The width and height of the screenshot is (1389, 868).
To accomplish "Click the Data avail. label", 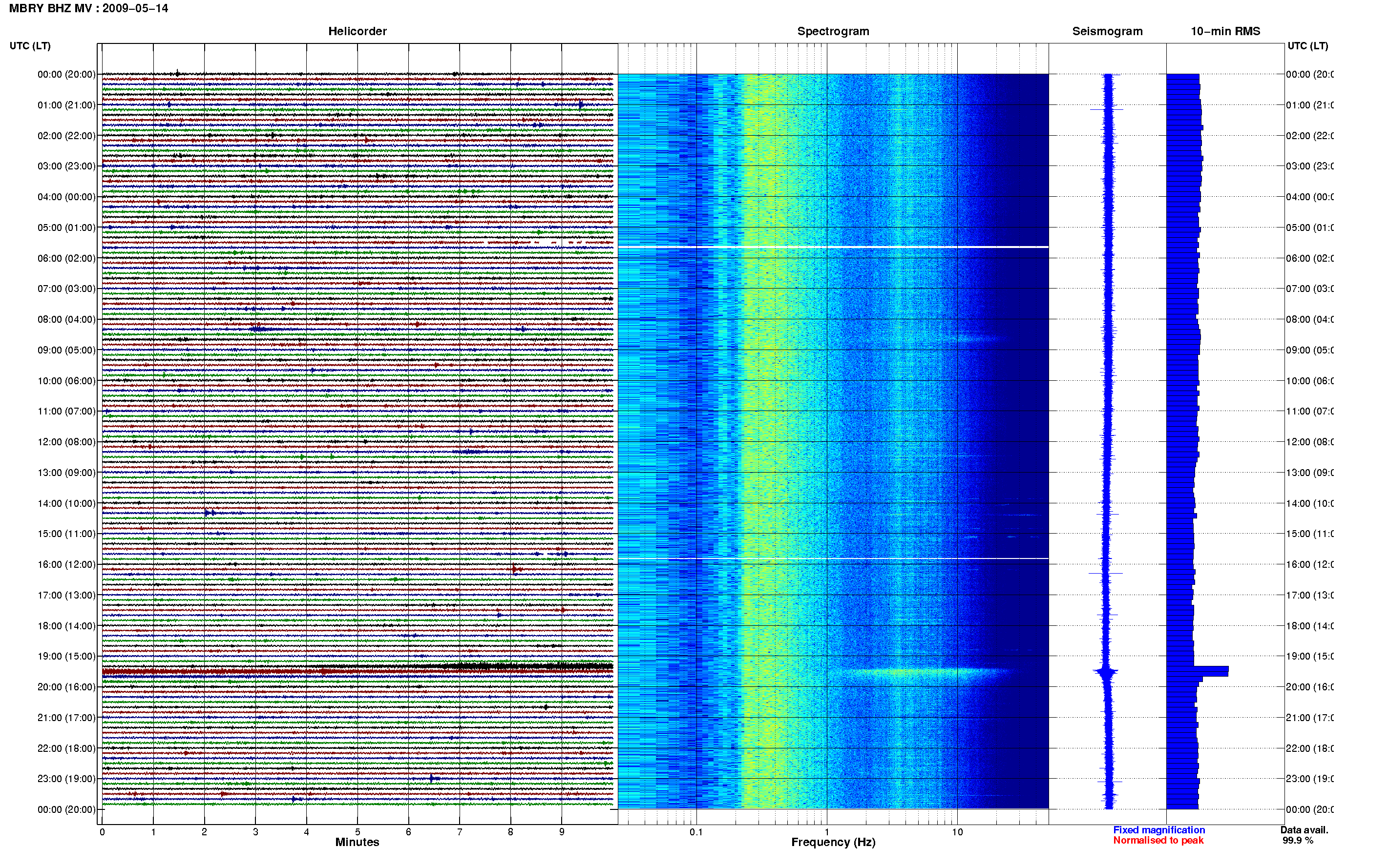I will pos(1304,830).
